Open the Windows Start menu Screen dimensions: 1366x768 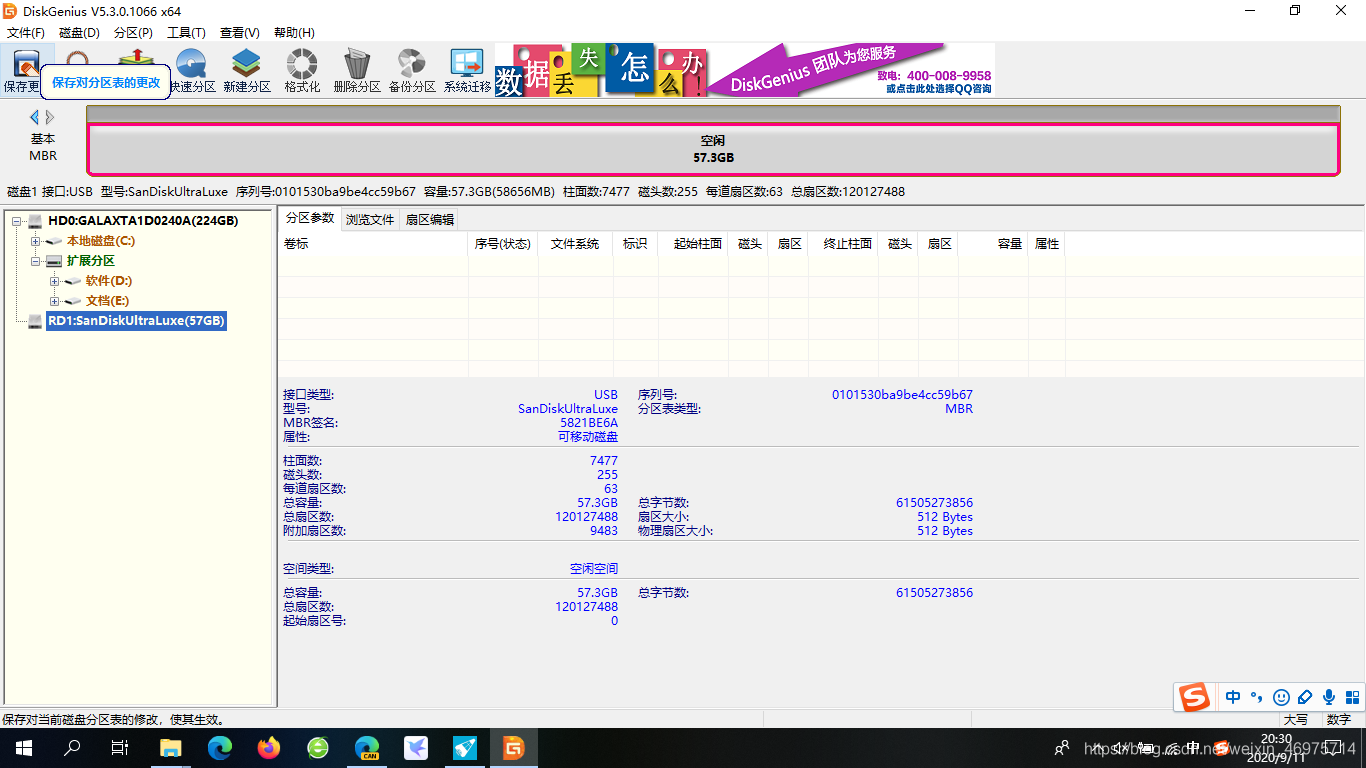[24, 748]
